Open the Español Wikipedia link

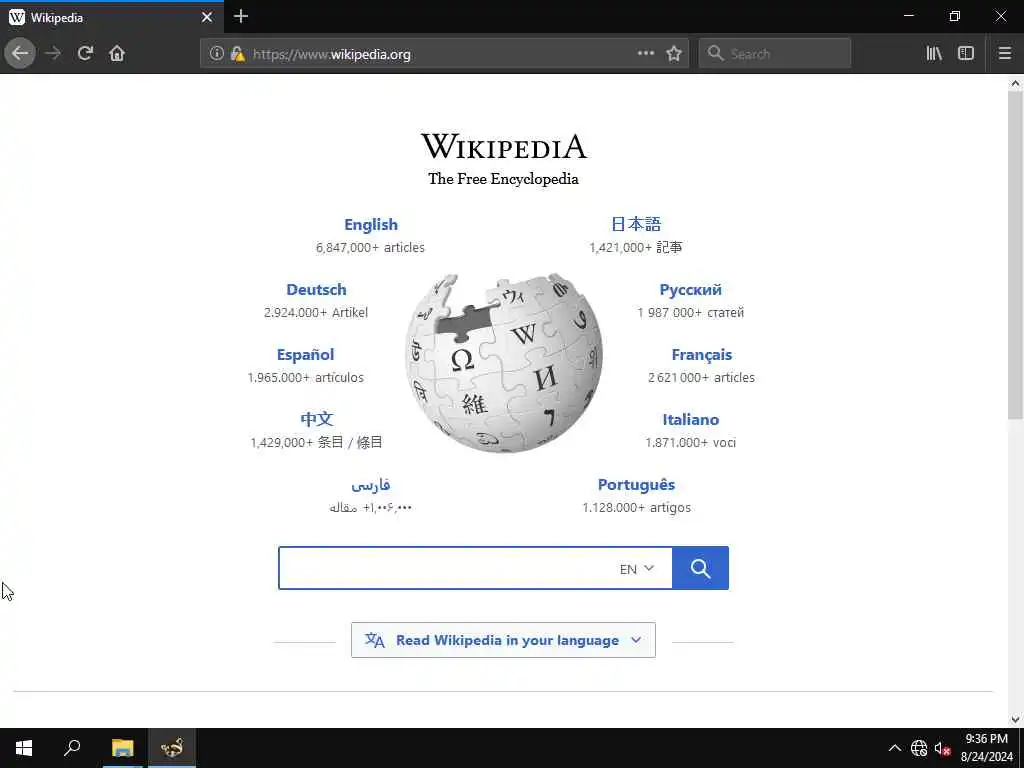pos(305,355)
